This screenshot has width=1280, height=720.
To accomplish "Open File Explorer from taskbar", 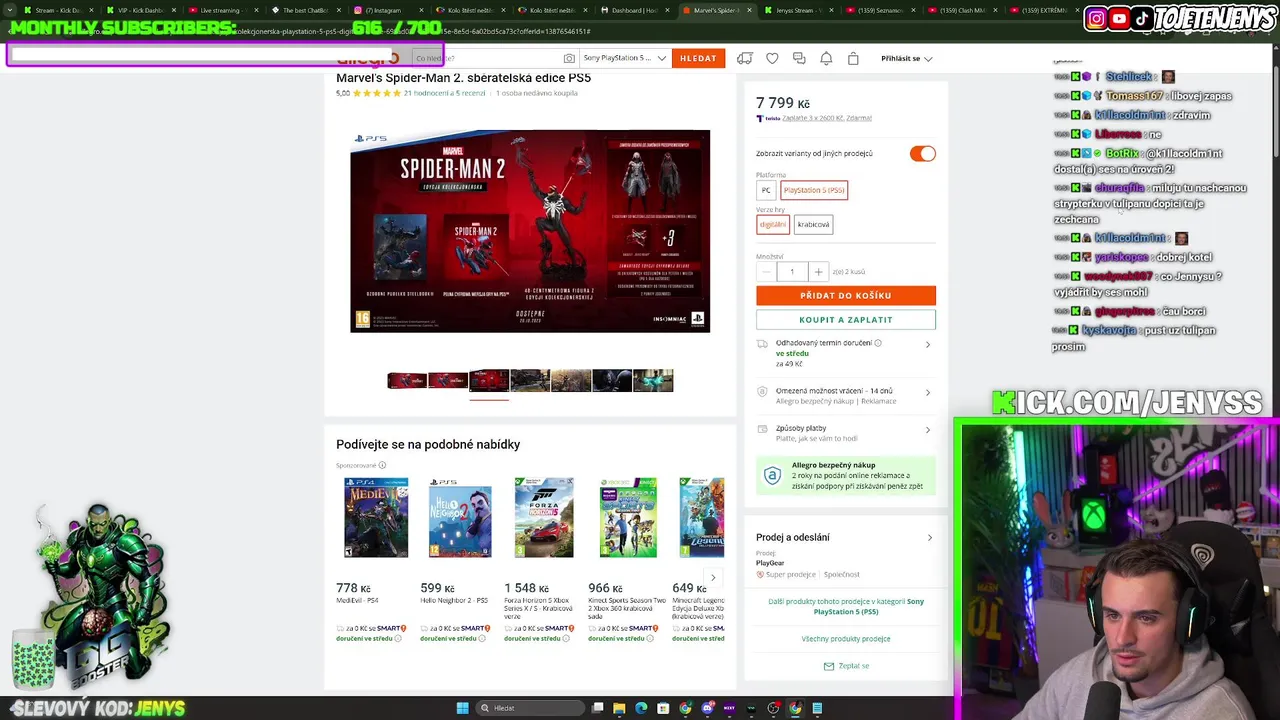I will click(x=619, y=708).
